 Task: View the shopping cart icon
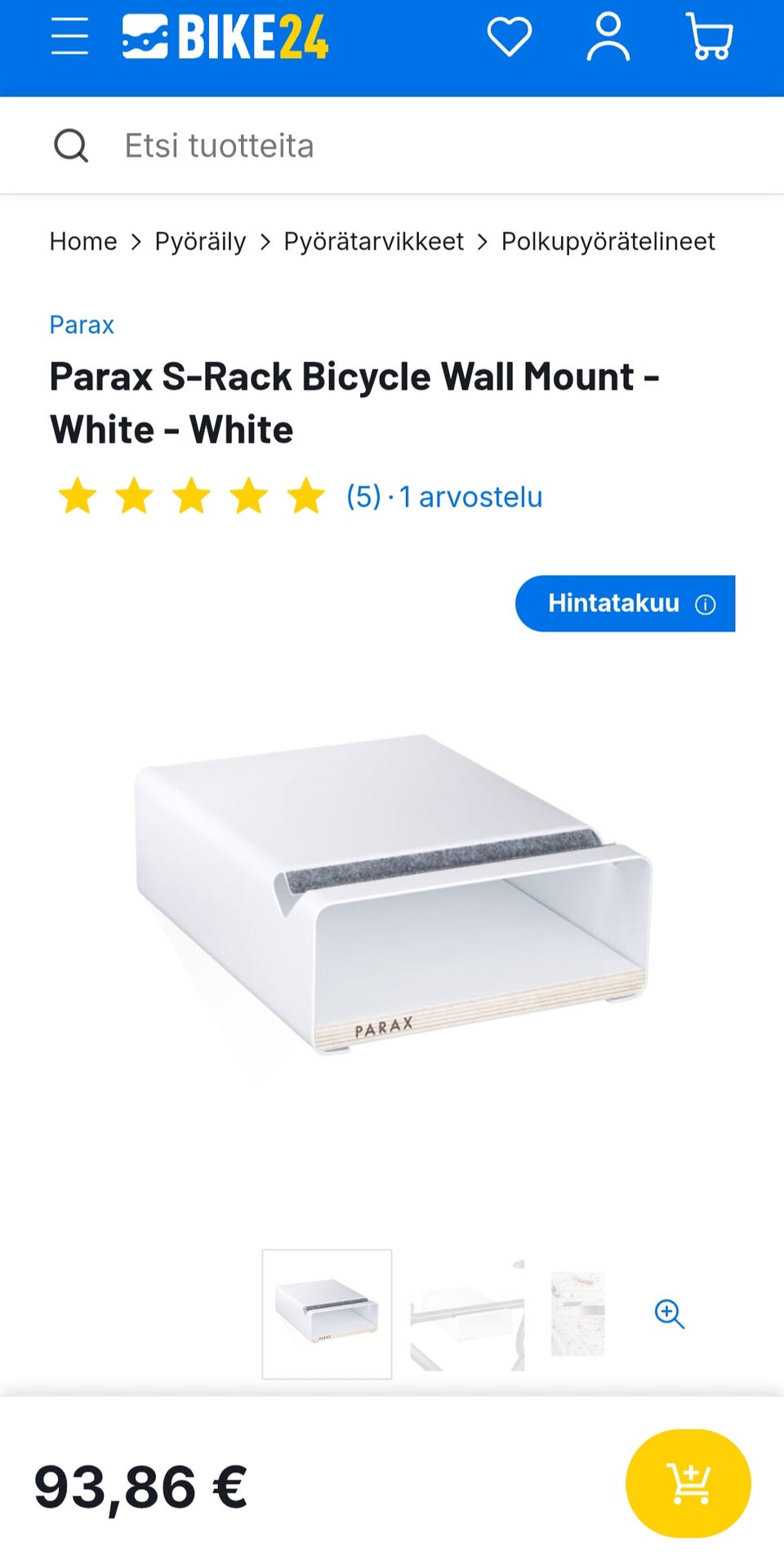(709, 37)
